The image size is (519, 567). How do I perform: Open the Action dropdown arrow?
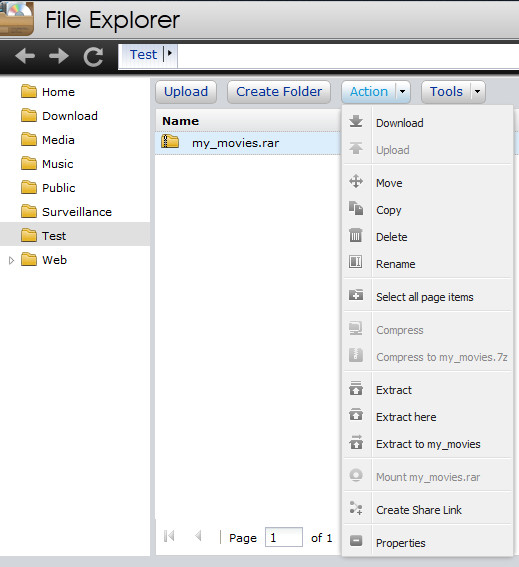click(403, 92)
